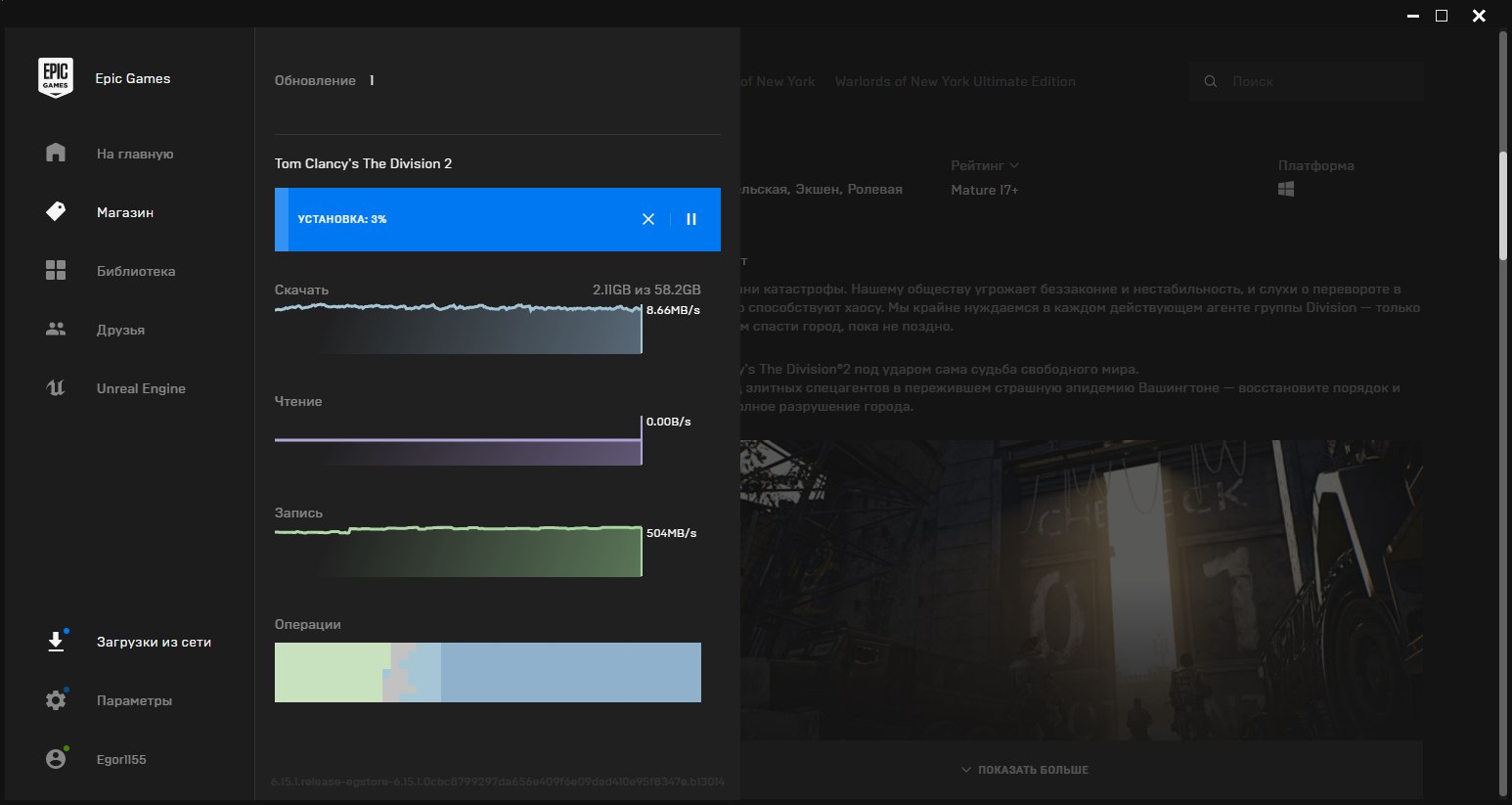
Task: Click the 0.00B/s read speed value
Action: click(669, 422)
